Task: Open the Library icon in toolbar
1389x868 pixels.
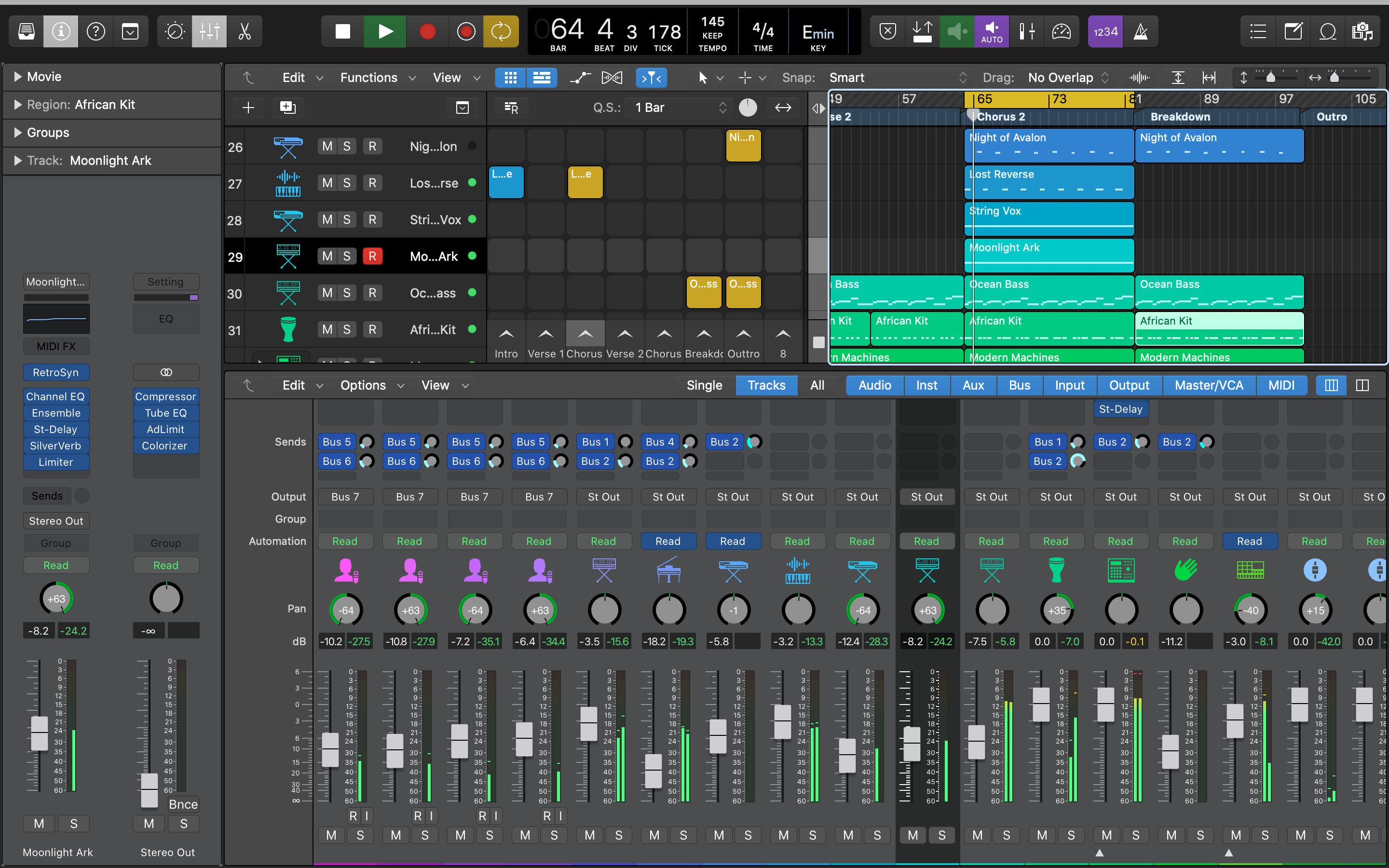Action: click(x=27, y=31)
